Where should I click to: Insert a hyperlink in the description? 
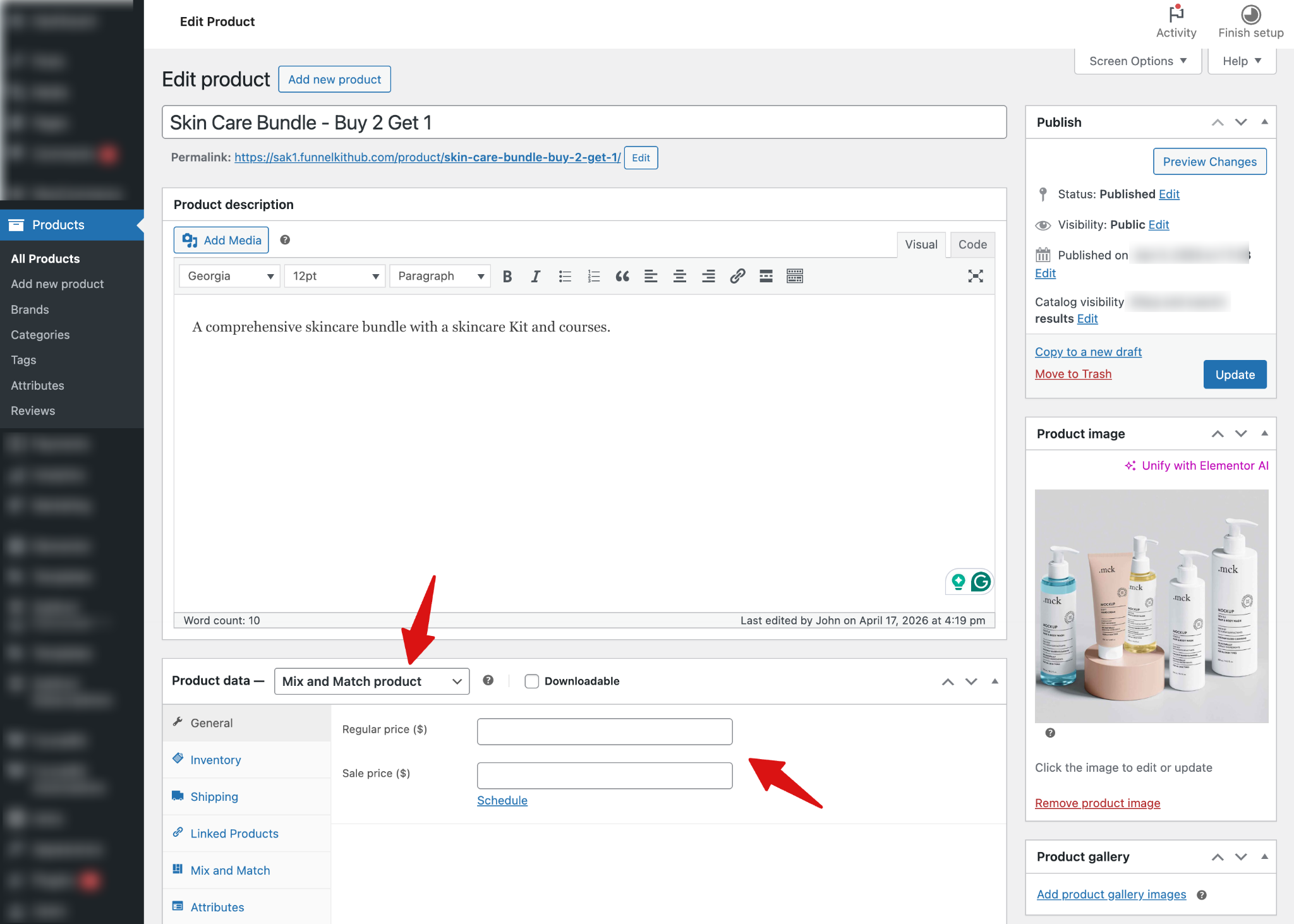737,276
